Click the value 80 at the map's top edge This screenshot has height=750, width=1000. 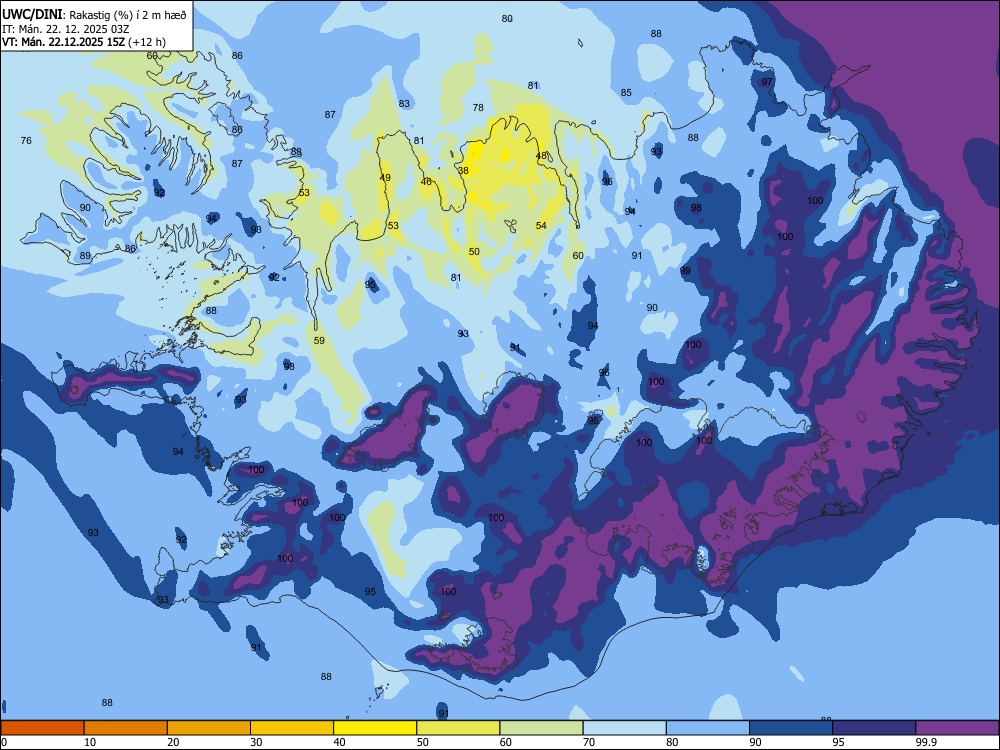tap(507, 18)
